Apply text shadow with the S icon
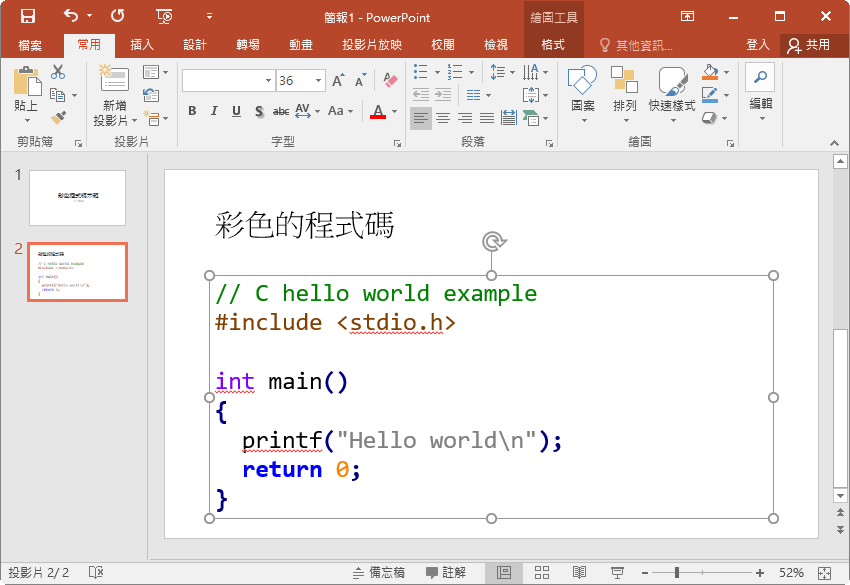 pos(258,112)
